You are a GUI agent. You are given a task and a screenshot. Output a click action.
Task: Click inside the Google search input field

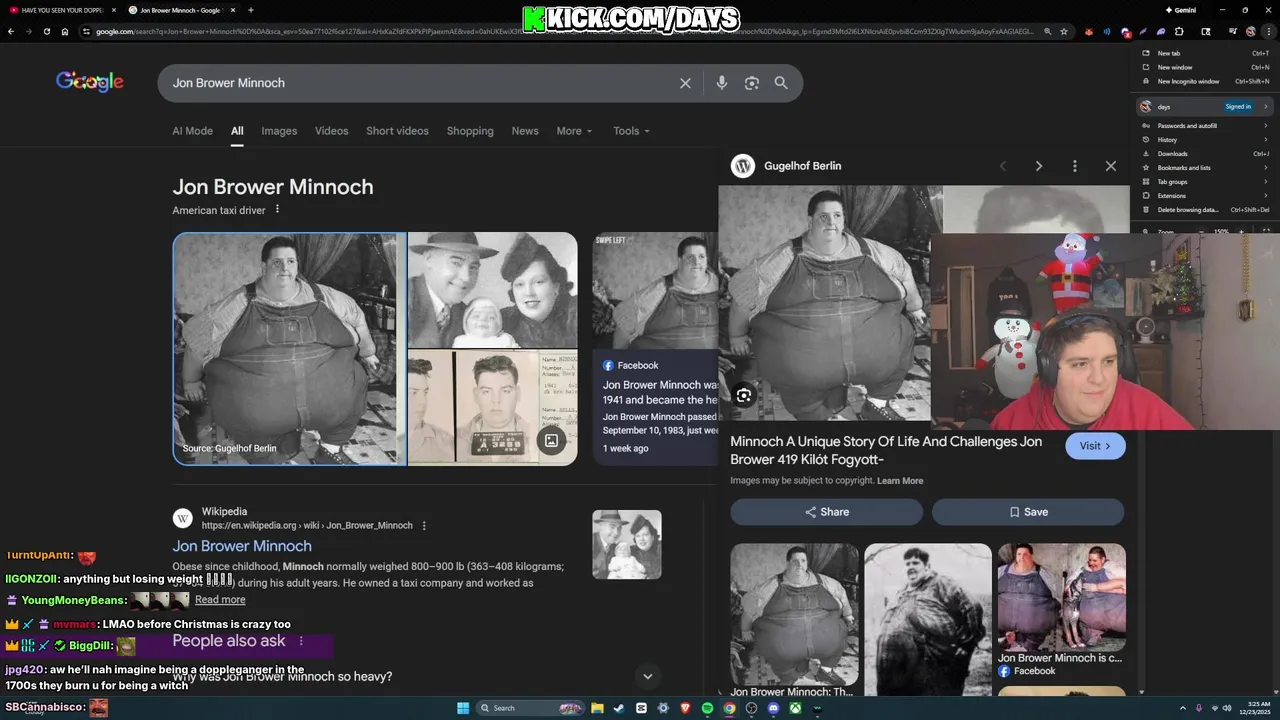point(420,83)
